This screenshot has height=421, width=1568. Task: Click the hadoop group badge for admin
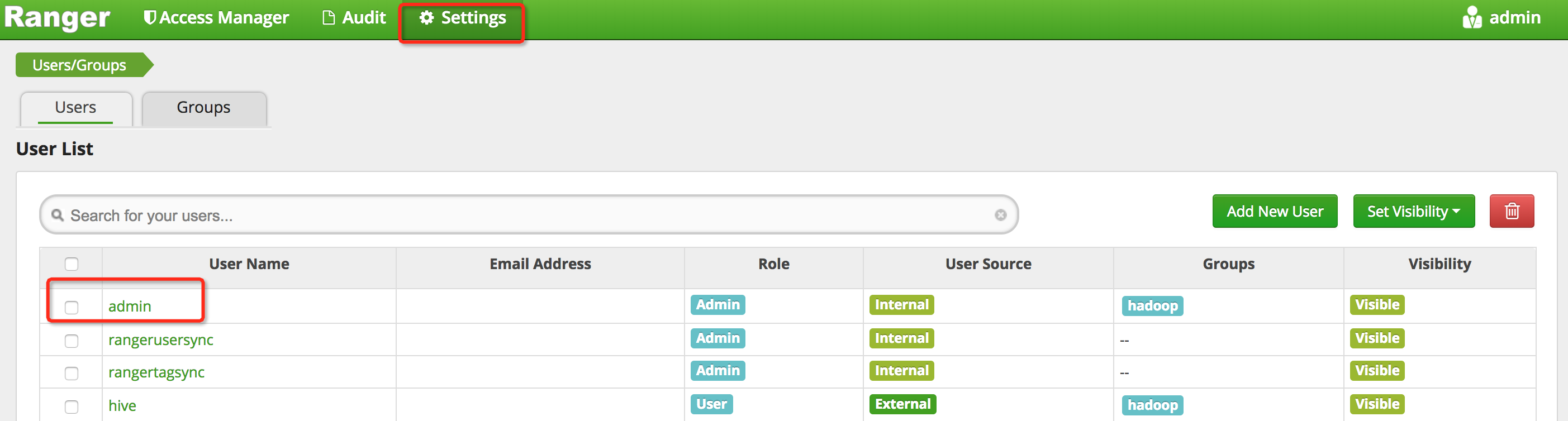pyautogui.click(x=1152, y=305)
